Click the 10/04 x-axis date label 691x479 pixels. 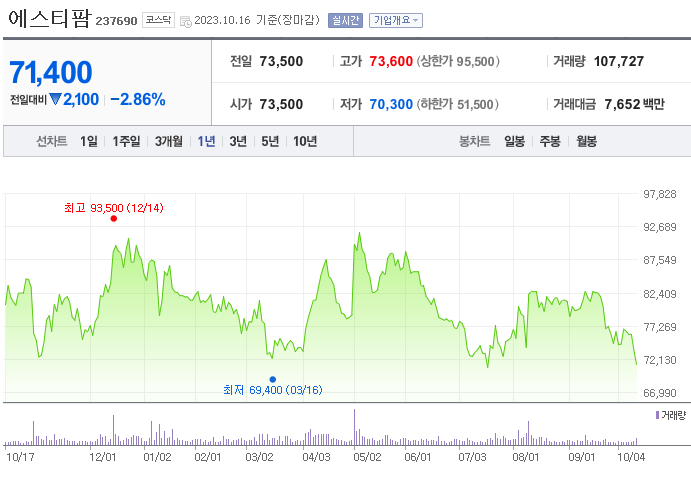(631, 457)
